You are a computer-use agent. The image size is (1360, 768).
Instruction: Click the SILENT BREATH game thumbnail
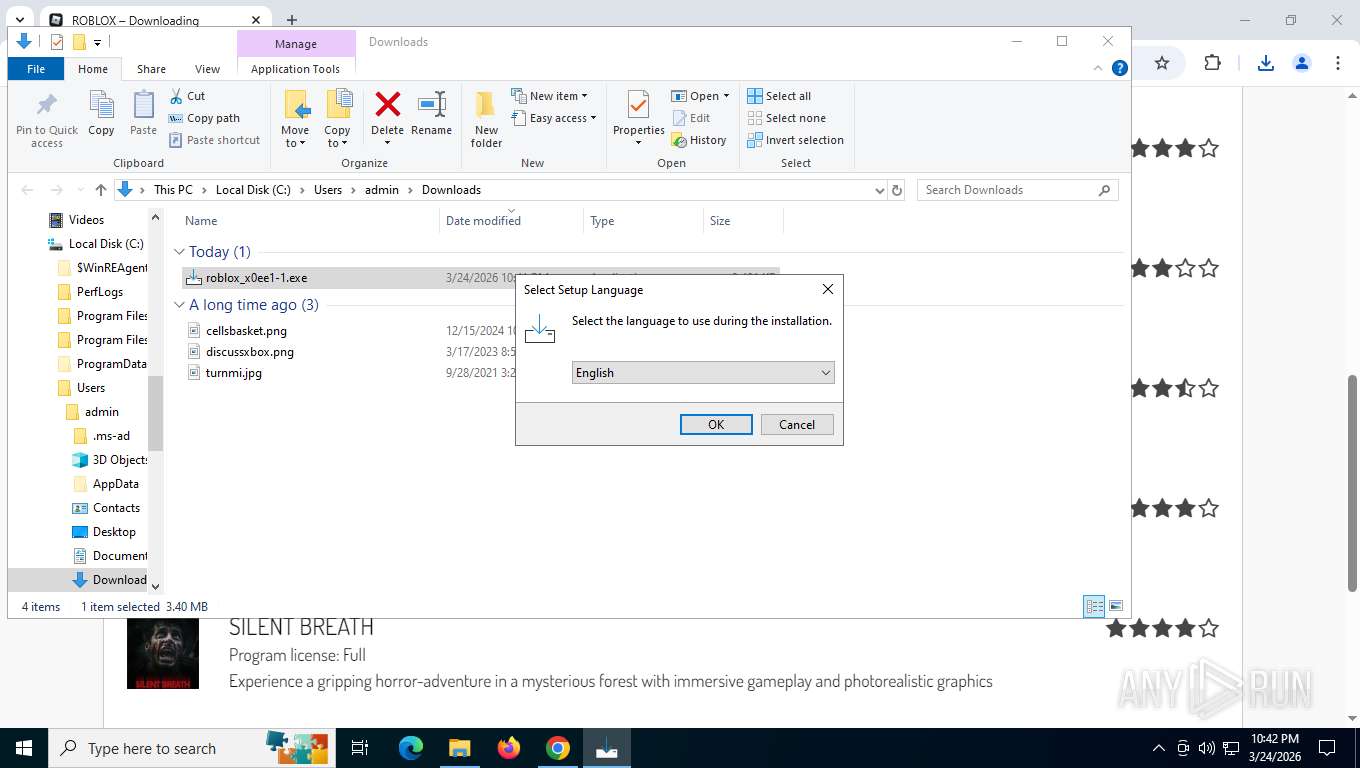pyautogui.click(x=163, y=654)
